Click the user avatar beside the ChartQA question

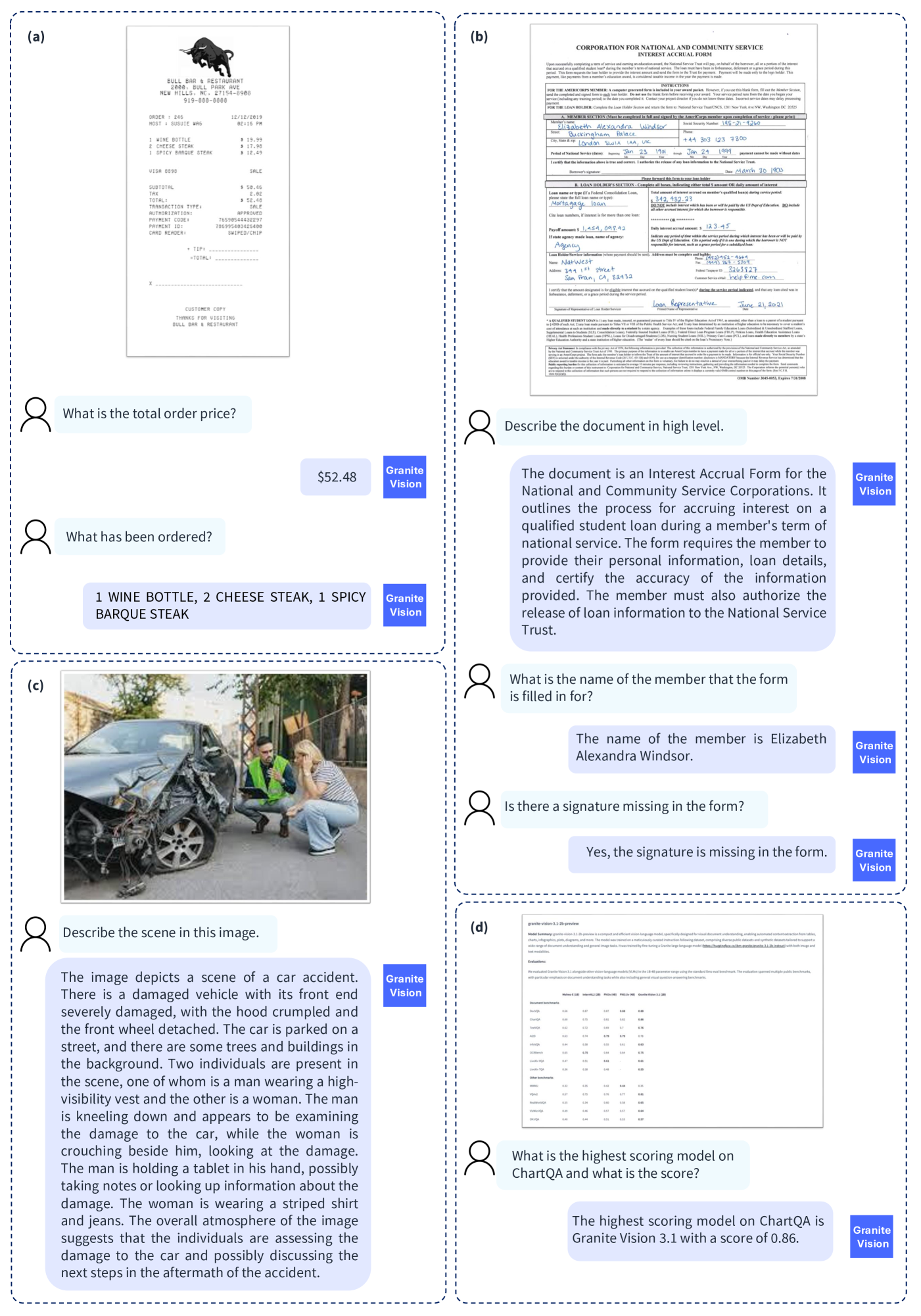(479, 1158)
